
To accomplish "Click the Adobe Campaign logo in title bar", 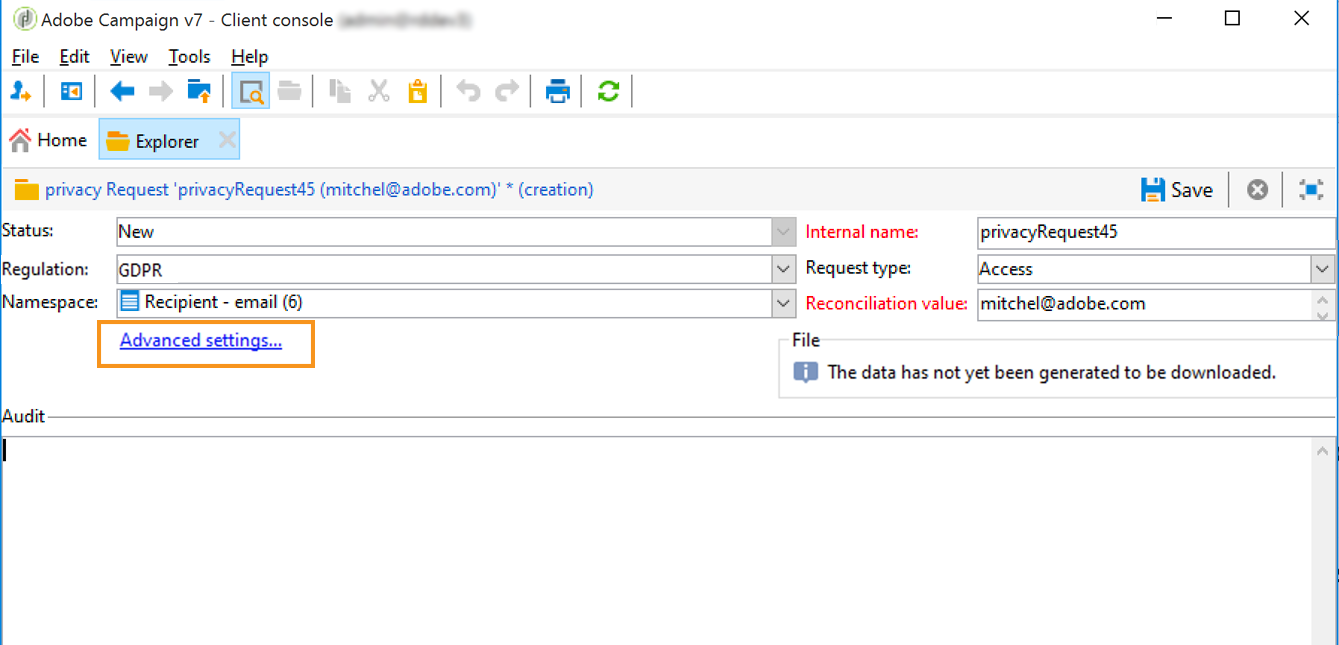I will tap(23, 18).
